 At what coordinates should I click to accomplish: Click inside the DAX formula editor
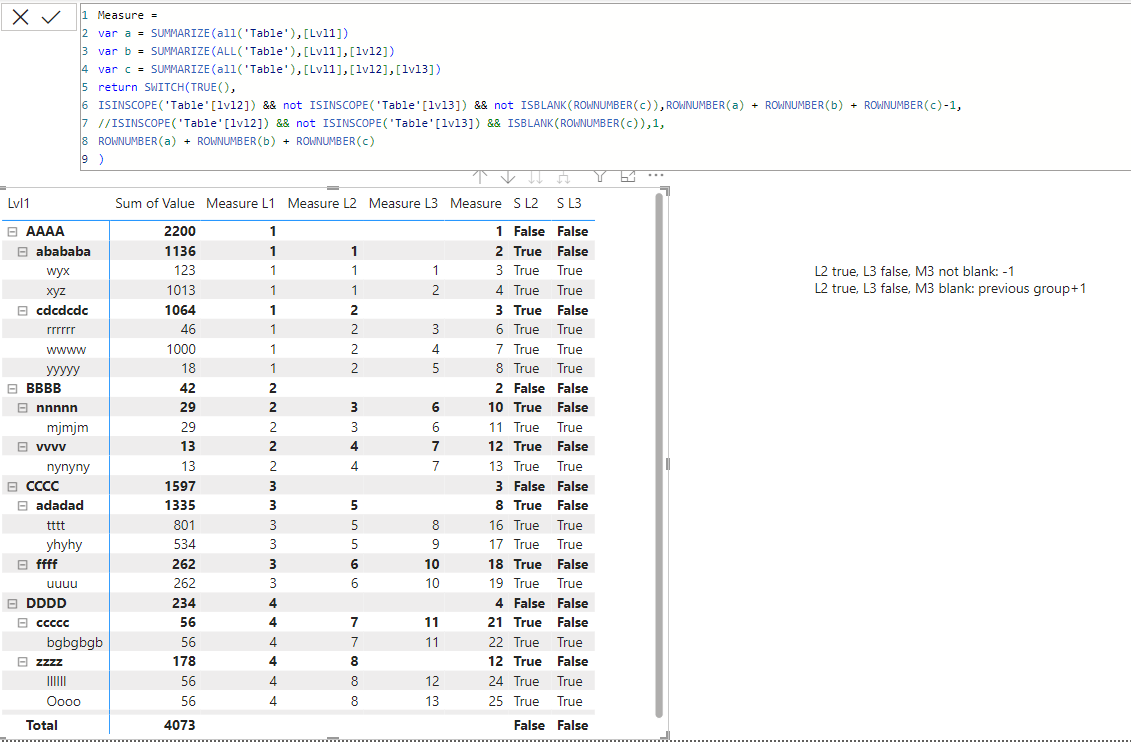coord(605,87)
